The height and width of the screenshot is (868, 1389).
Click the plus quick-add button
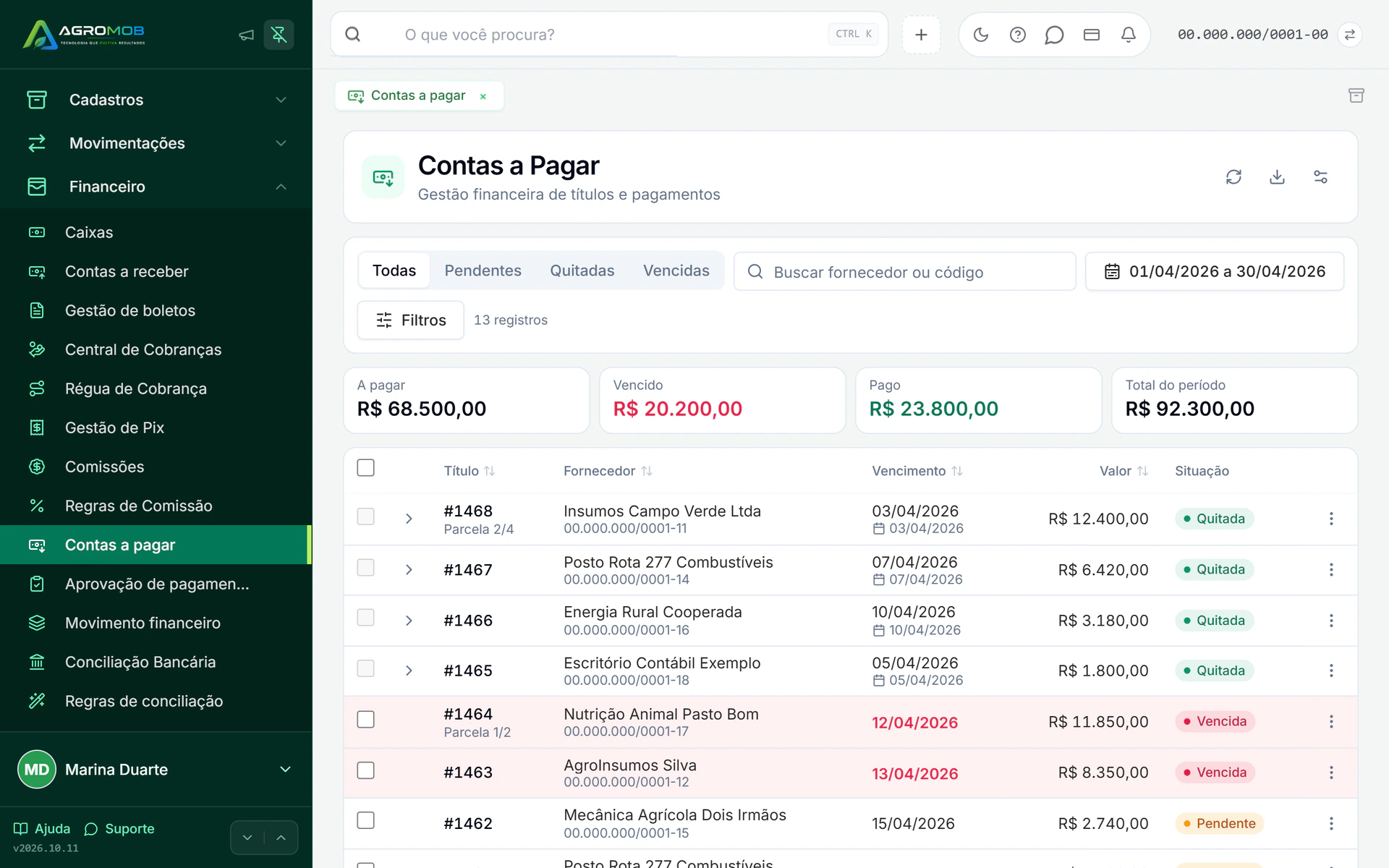[x=921, y=35]
